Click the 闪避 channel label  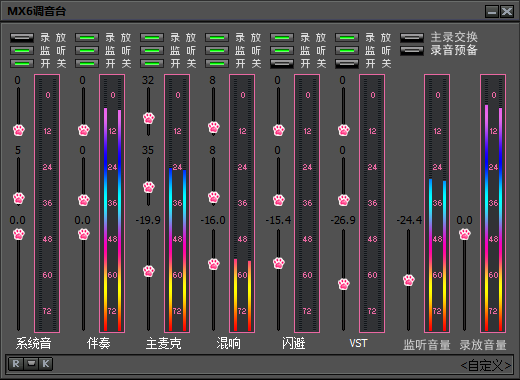[x=293, y=343]
